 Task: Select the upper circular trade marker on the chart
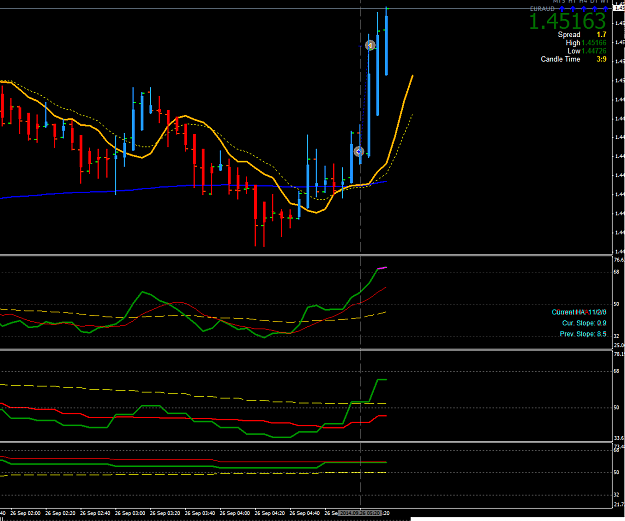370,45
